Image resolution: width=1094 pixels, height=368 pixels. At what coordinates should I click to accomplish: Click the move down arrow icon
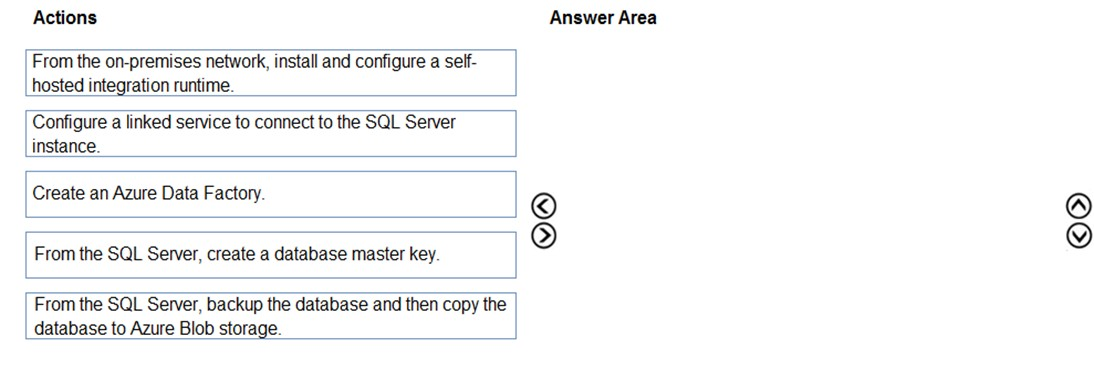tap(1079, 236)
